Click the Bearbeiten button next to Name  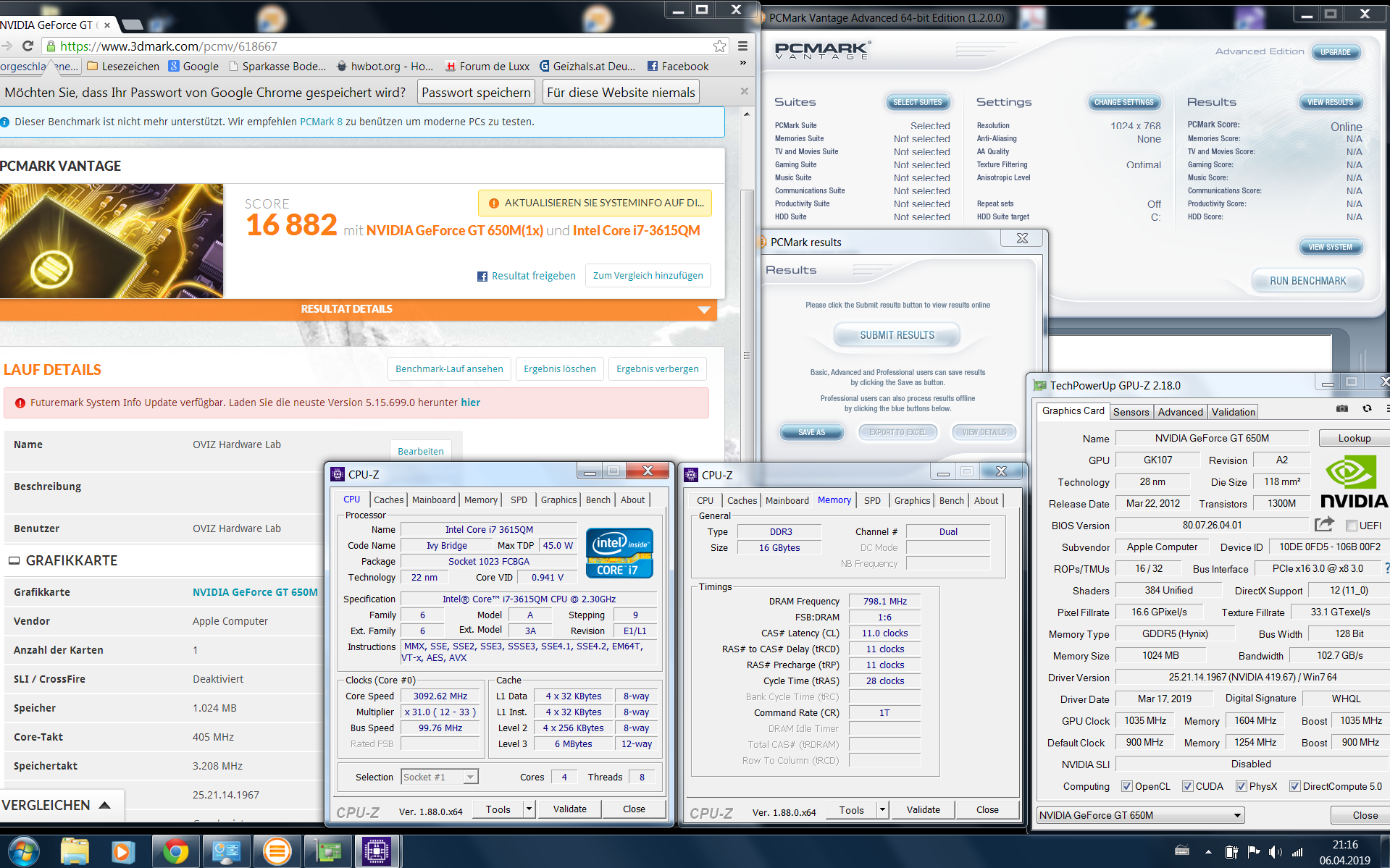click(420, 451)
